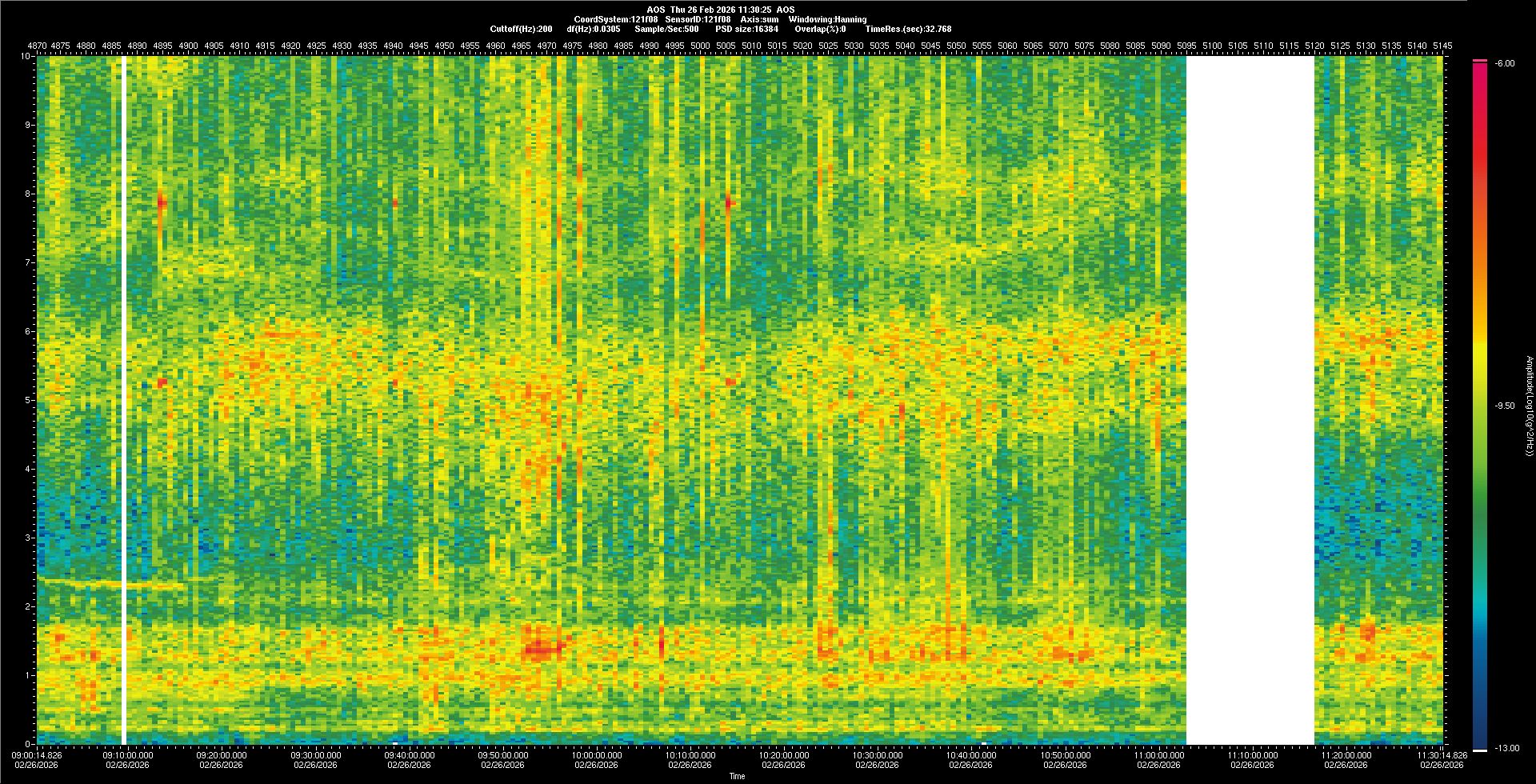Click the -9.50 midpoint colorbar label
The width and height of the screenshot is (1536, 784).
[x=1504, y=406]
